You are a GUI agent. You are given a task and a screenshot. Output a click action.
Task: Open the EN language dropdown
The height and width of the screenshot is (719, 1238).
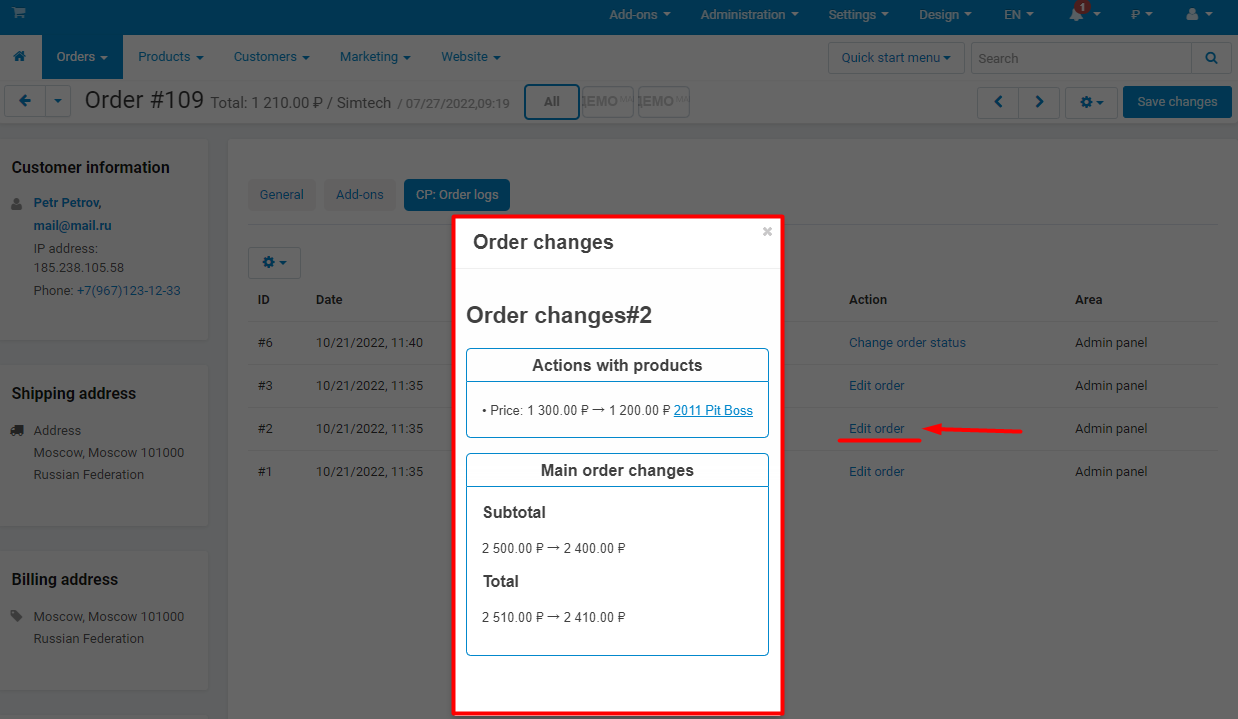point(1019,15)
